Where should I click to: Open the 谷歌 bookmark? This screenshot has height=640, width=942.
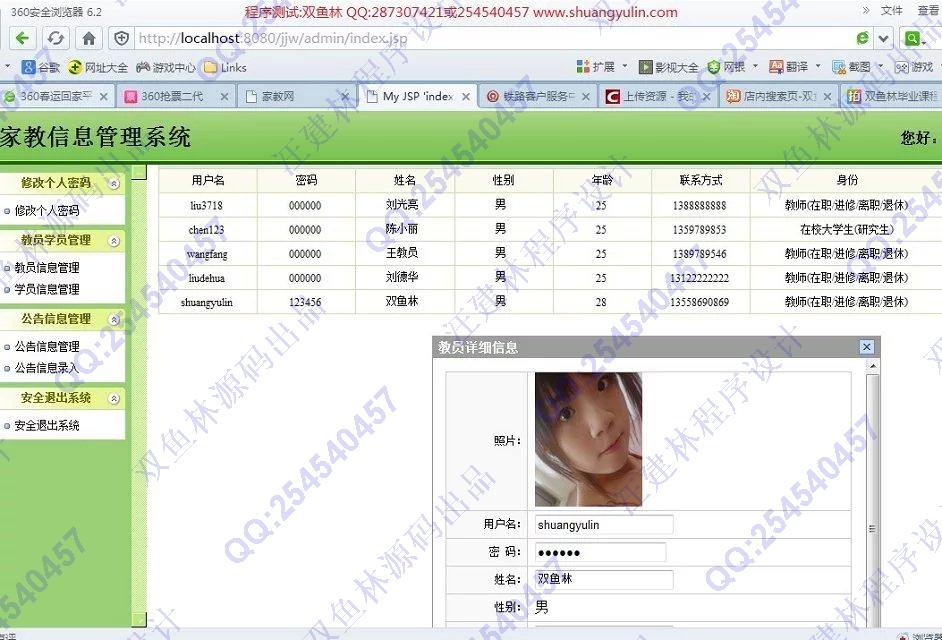click(40, 67)
